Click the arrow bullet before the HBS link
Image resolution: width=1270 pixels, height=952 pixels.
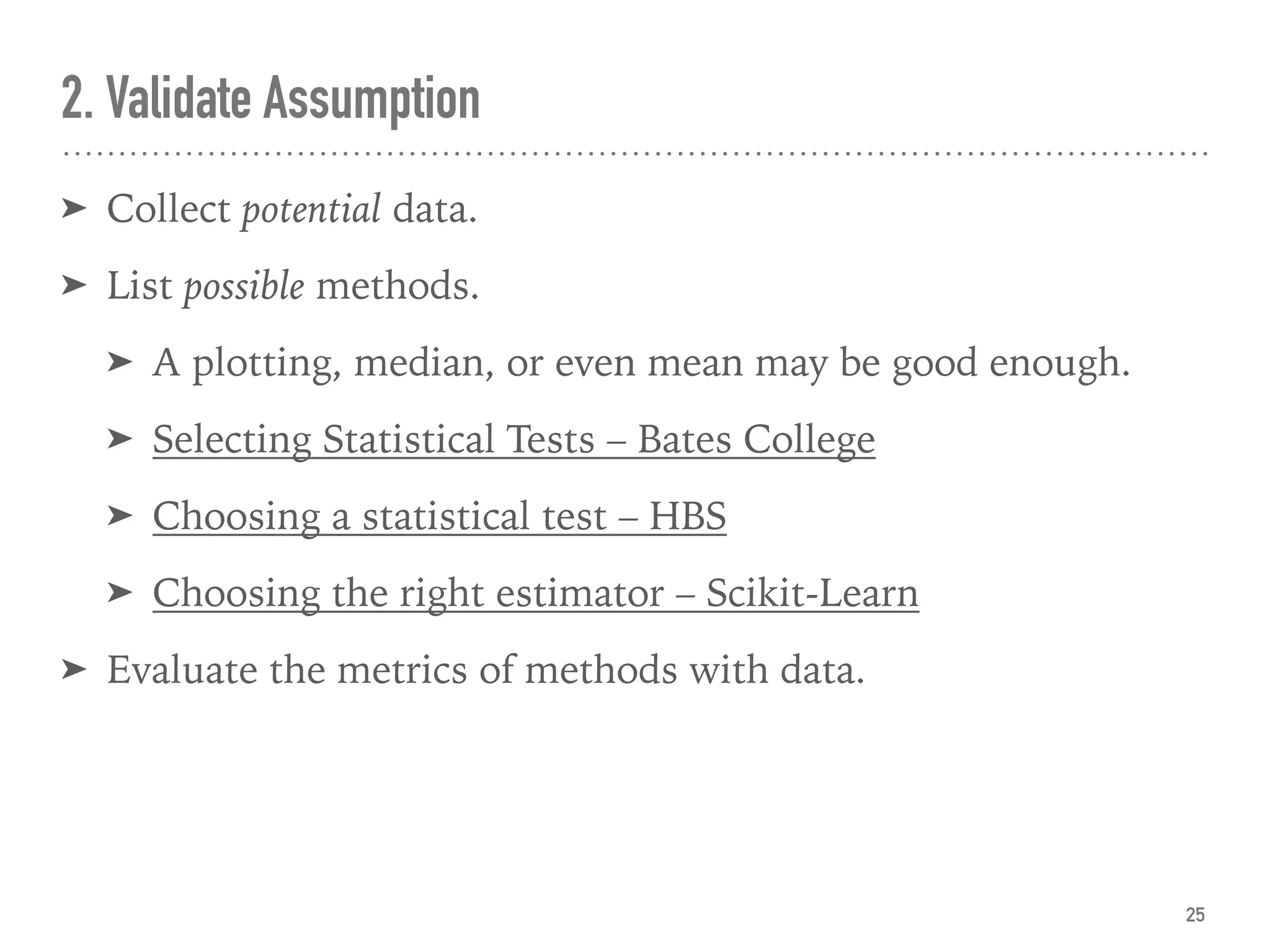pyautogui.click(x=119, y=516)
